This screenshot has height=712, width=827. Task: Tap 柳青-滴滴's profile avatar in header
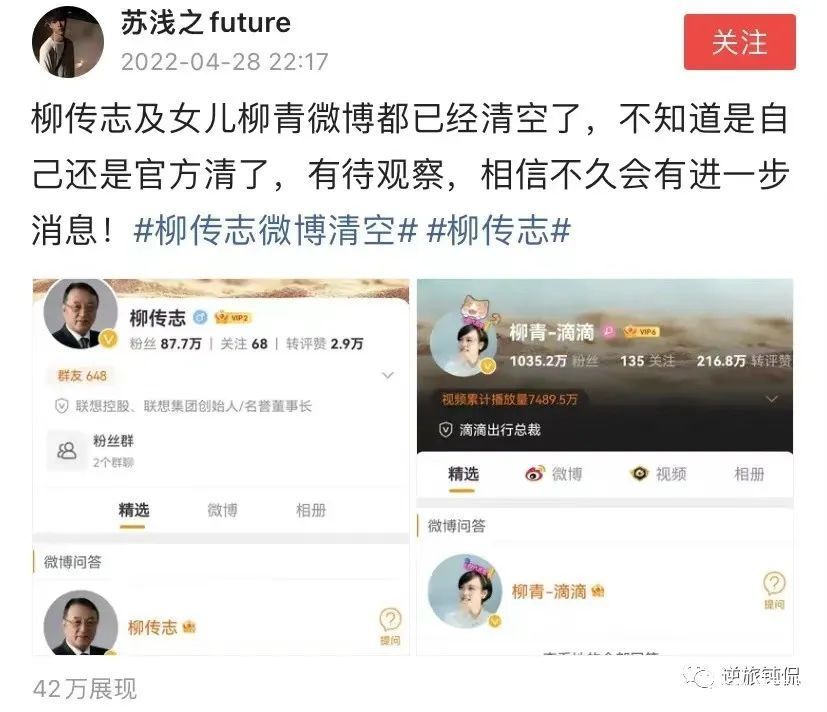tap(464, 343)
